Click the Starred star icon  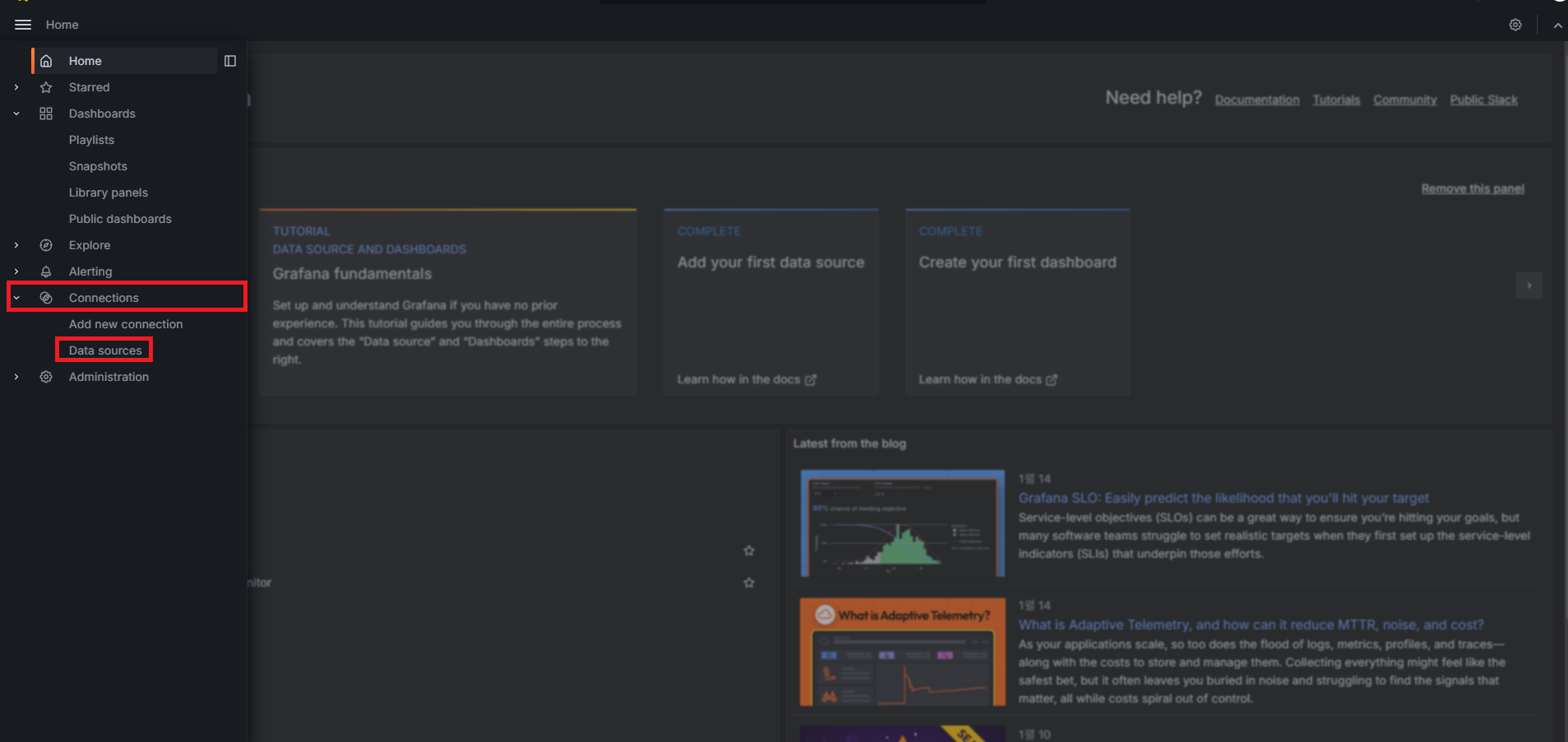(x=46, y=87)
